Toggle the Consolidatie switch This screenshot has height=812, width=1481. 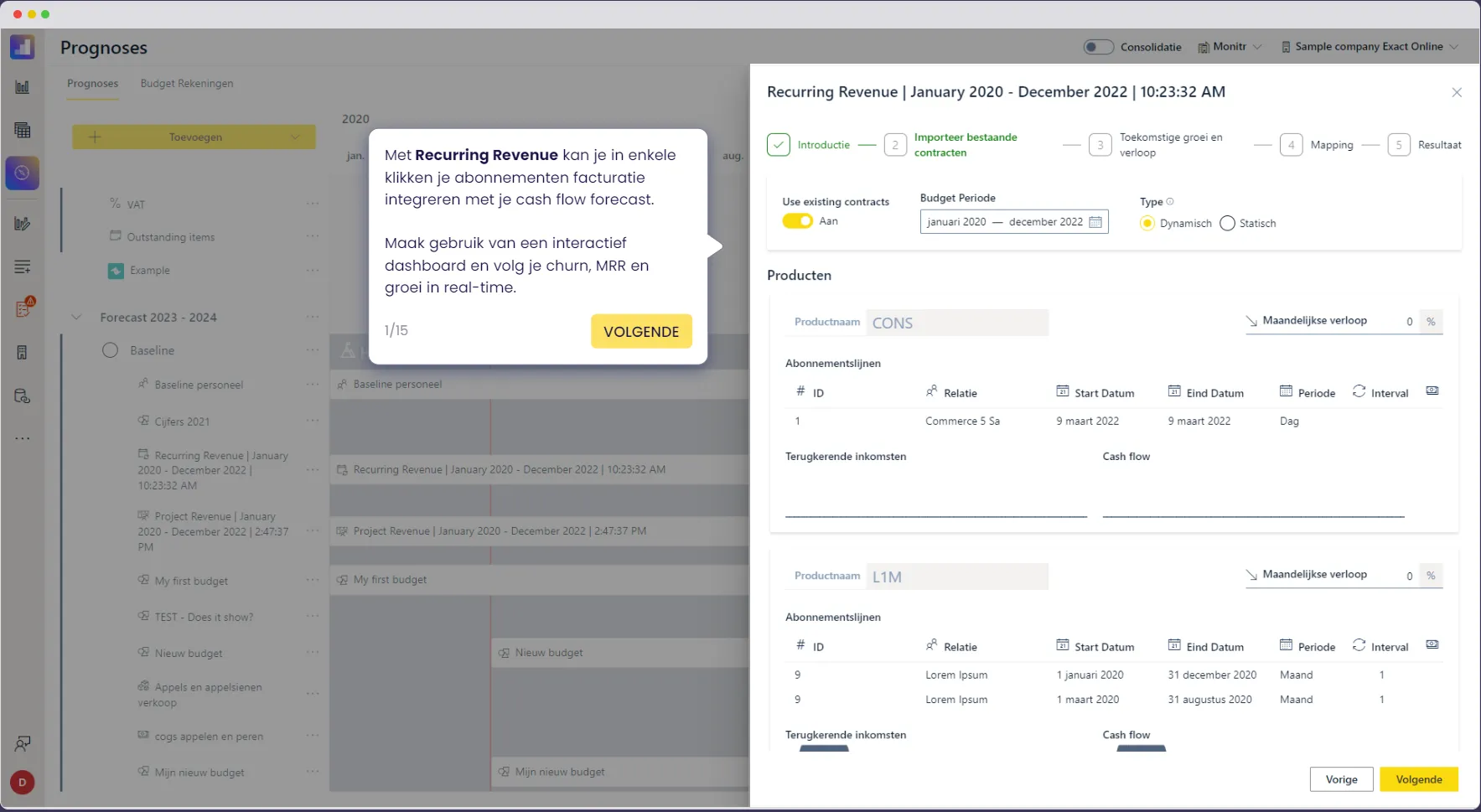(x=1098, y=47)
